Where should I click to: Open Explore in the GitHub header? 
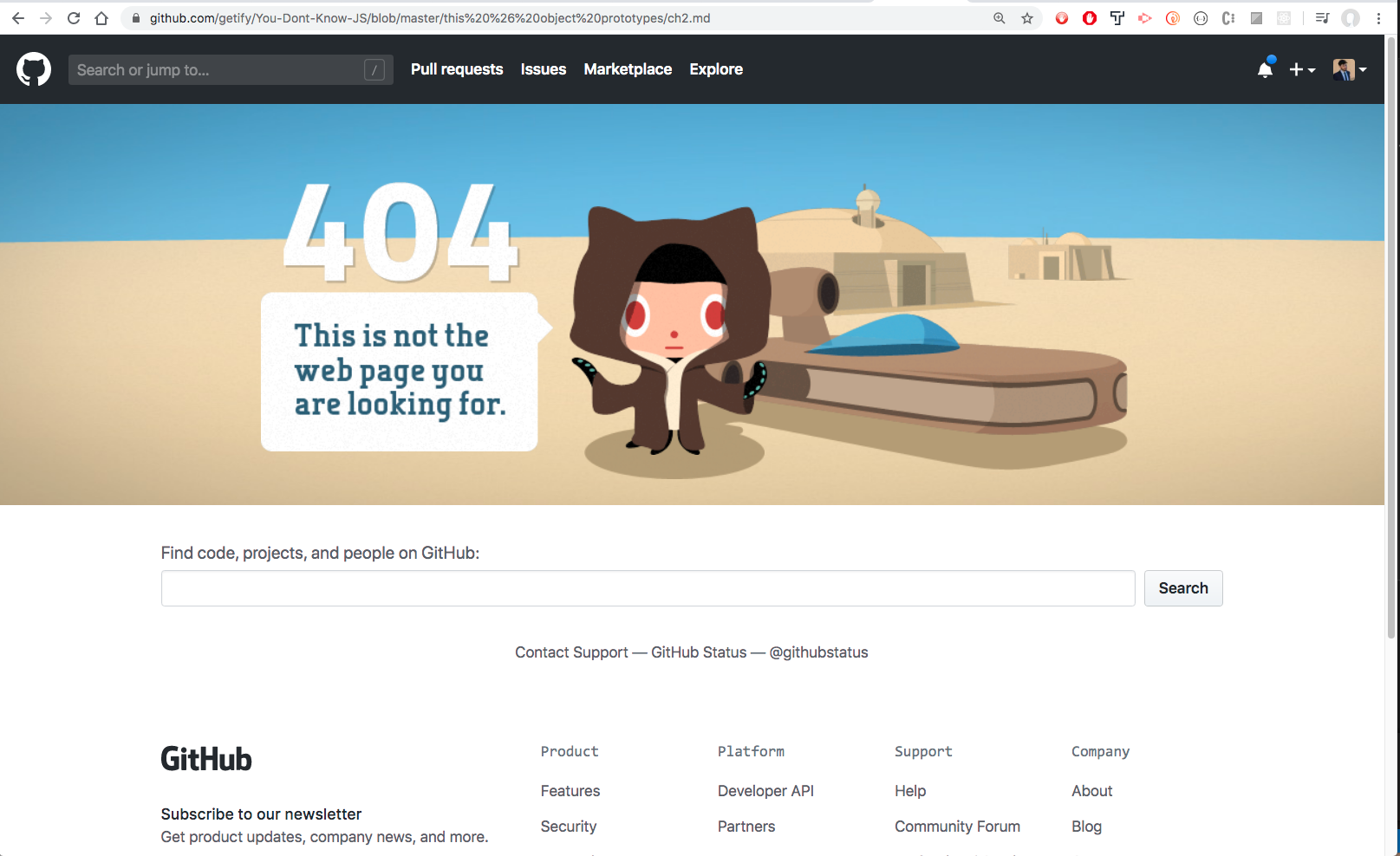pyautogui.click(x=716, y=69)
